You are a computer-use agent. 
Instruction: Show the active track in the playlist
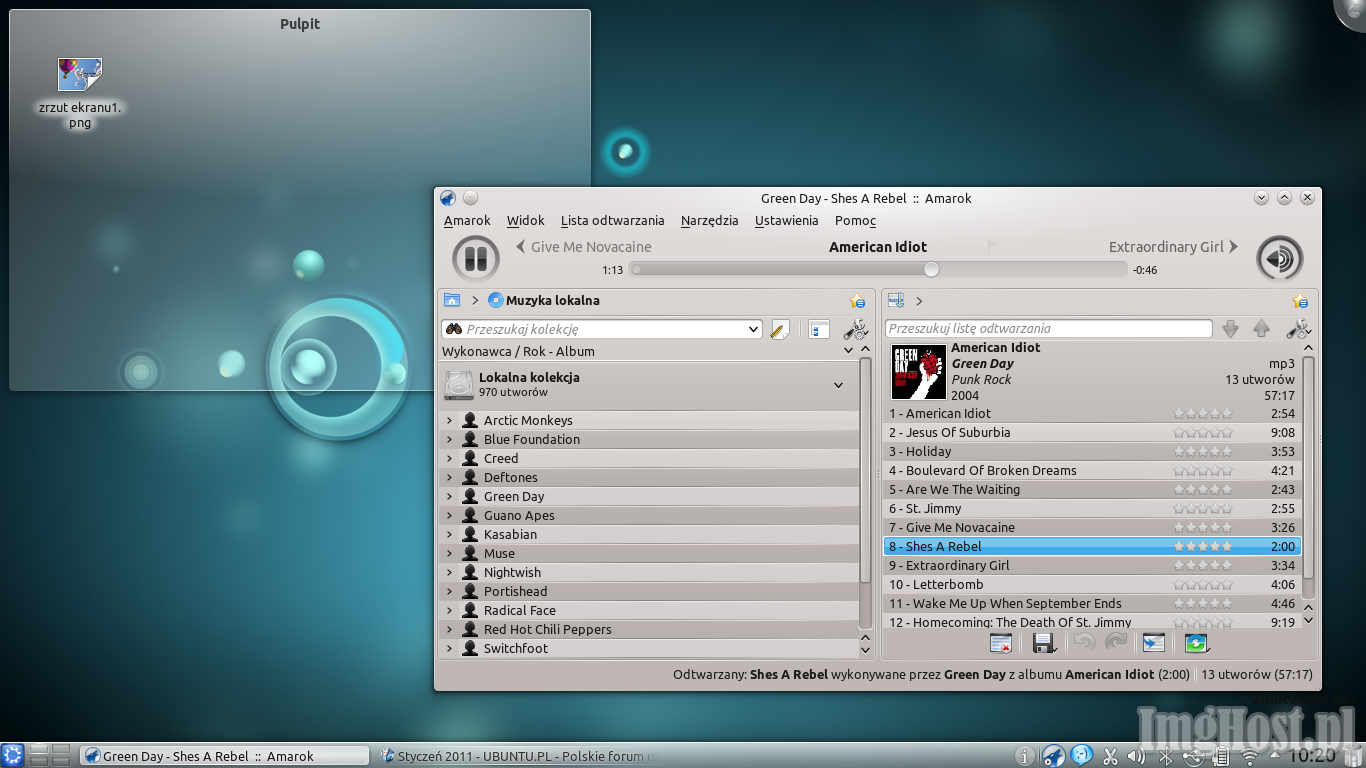[1154, 643]
